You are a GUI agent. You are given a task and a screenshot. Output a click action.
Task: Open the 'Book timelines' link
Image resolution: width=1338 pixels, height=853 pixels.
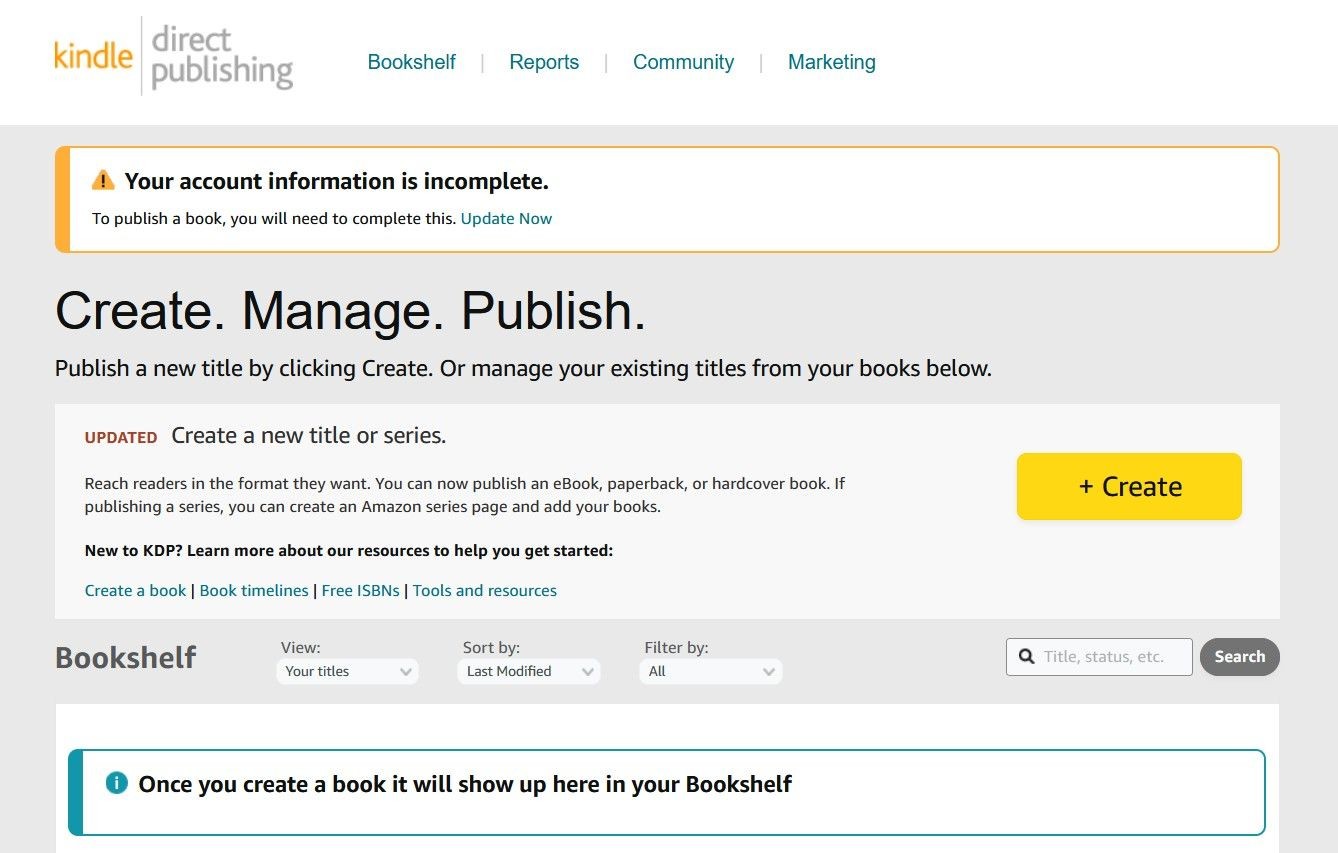[254, 590]
